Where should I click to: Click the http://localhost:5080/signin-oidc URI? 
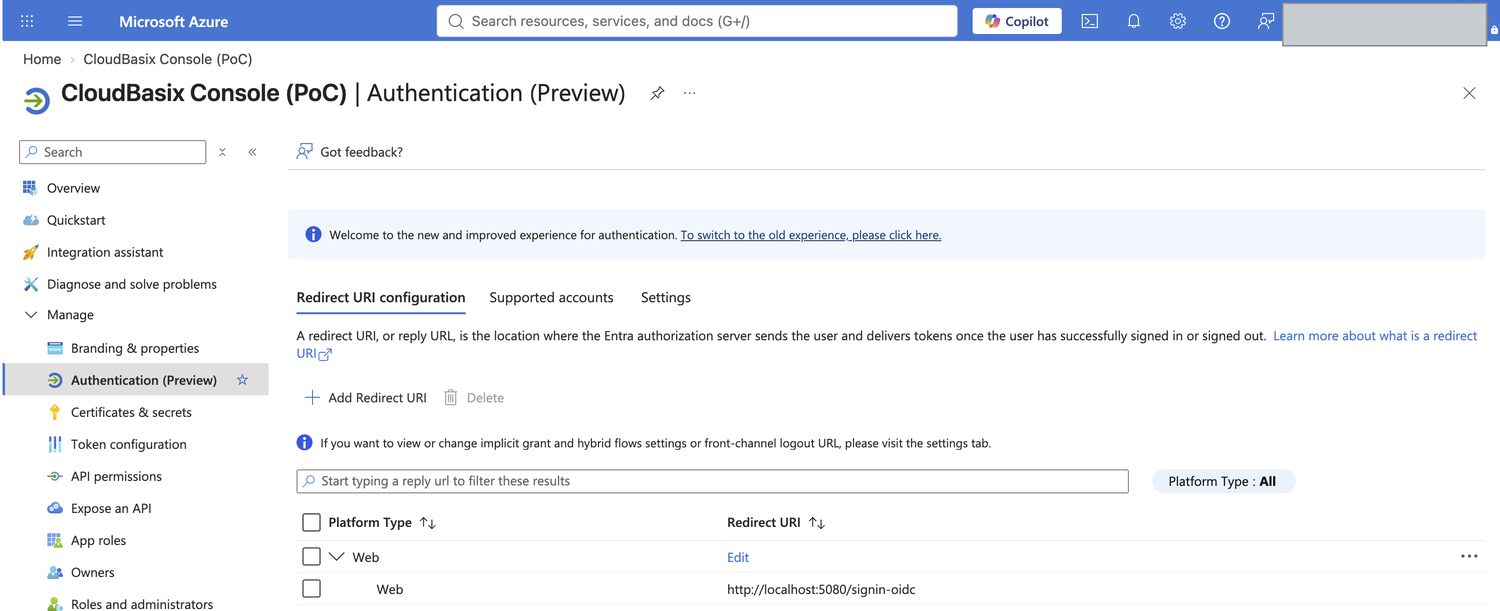coord(821,589)
